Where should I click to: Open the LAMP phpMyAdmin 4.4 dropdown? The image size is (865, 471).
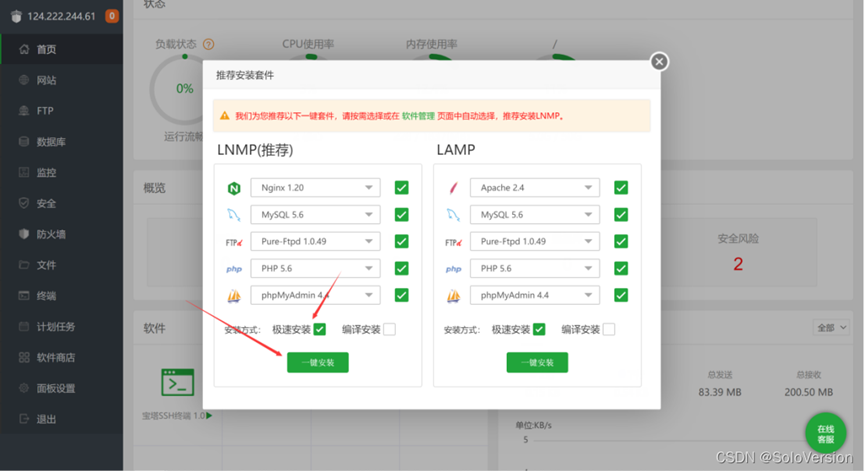pyautogui.click(x=535, y=295)
